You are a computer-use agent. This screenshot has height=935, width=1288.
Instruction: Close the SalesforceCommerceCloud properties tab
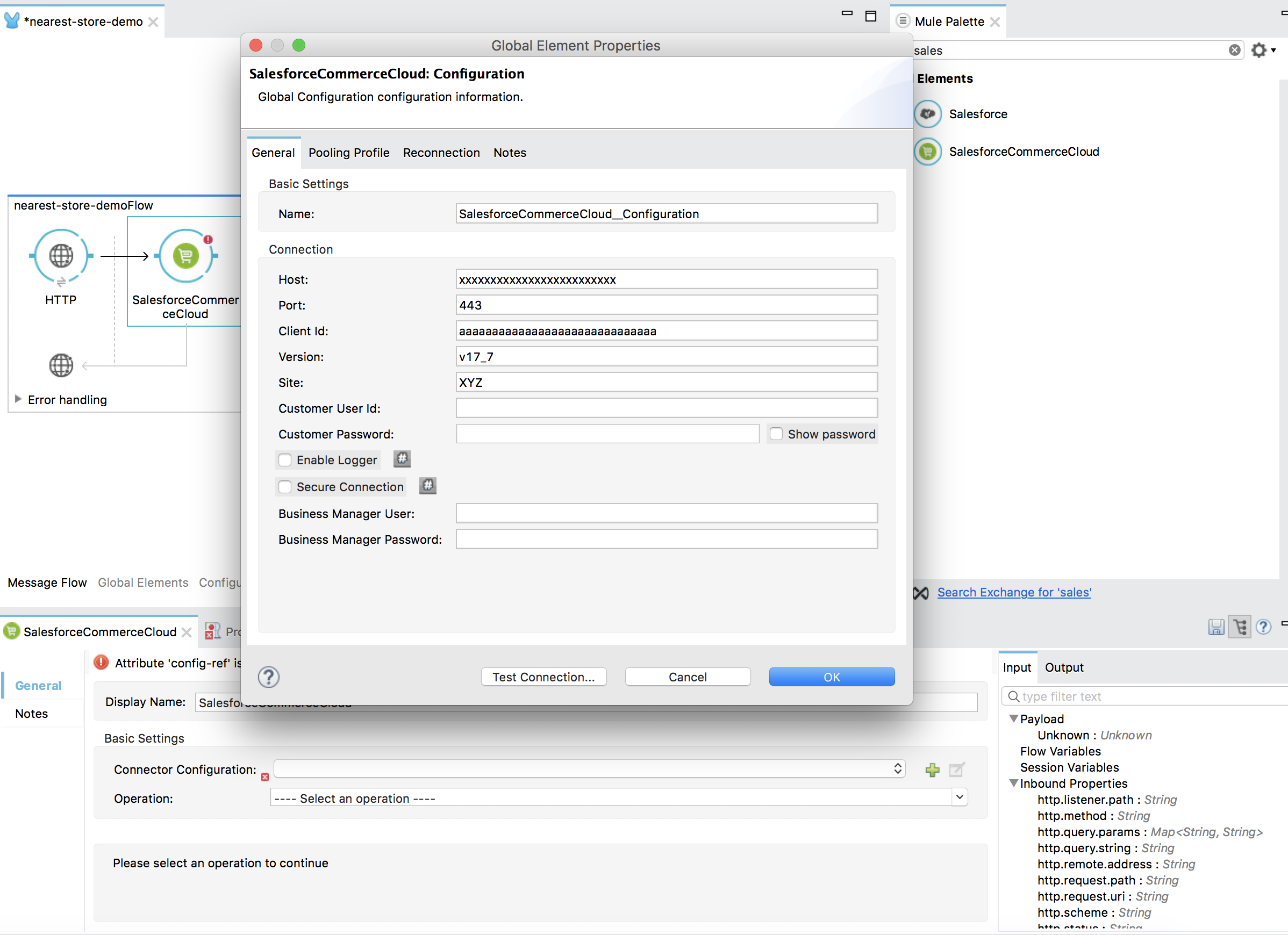point(187,632)
